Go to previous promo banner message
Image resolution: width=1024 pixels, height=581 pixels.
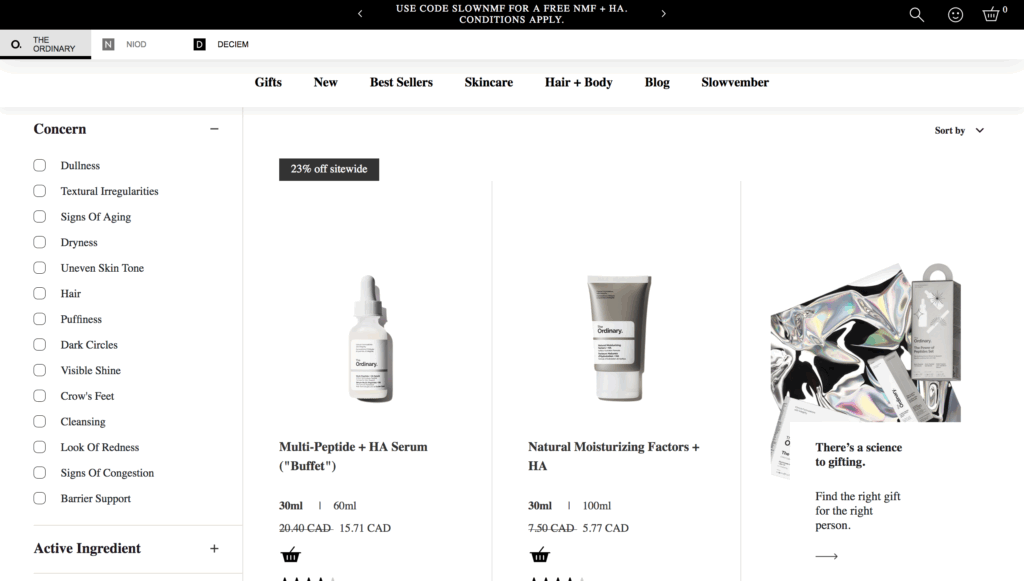tap(360, 14)
